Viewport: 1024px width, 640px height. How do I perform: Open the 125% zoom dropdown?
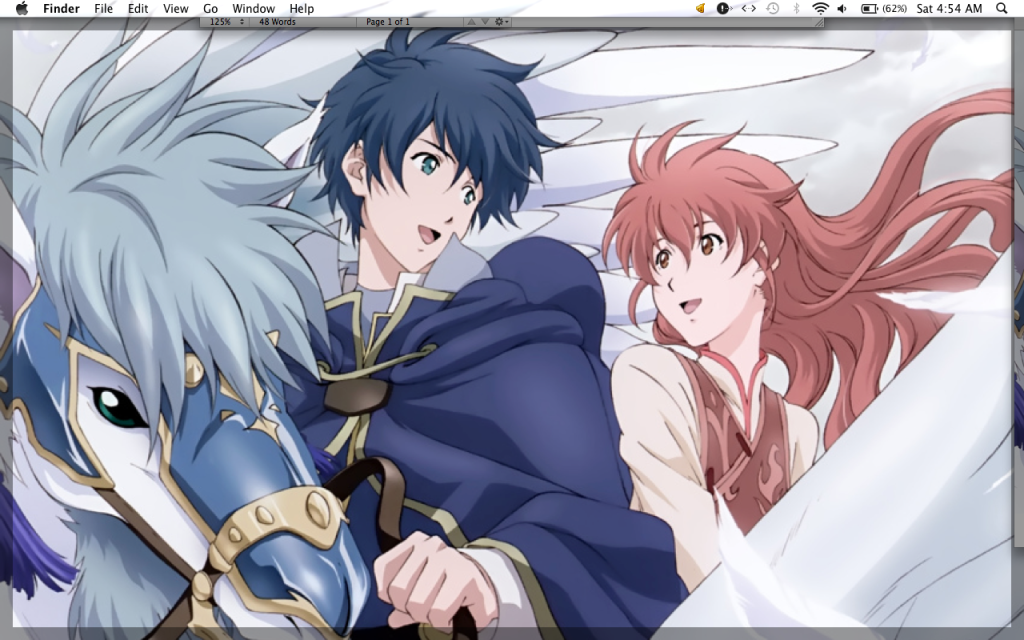click(x=227, y=21)
